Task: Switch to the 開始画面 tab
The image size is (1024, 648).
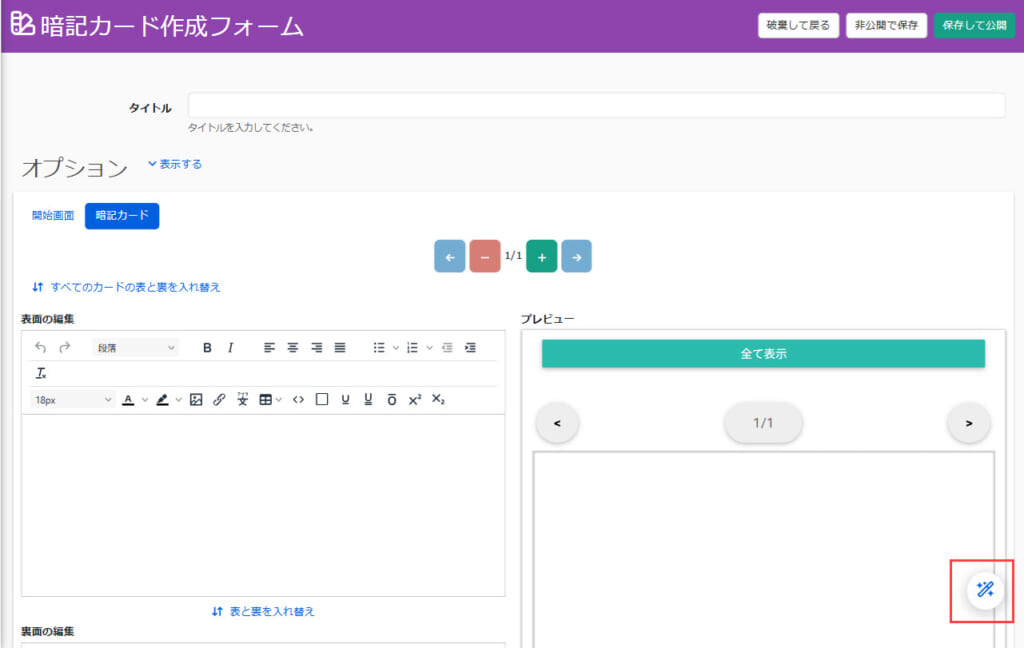Action: click(x=53, y=216)
